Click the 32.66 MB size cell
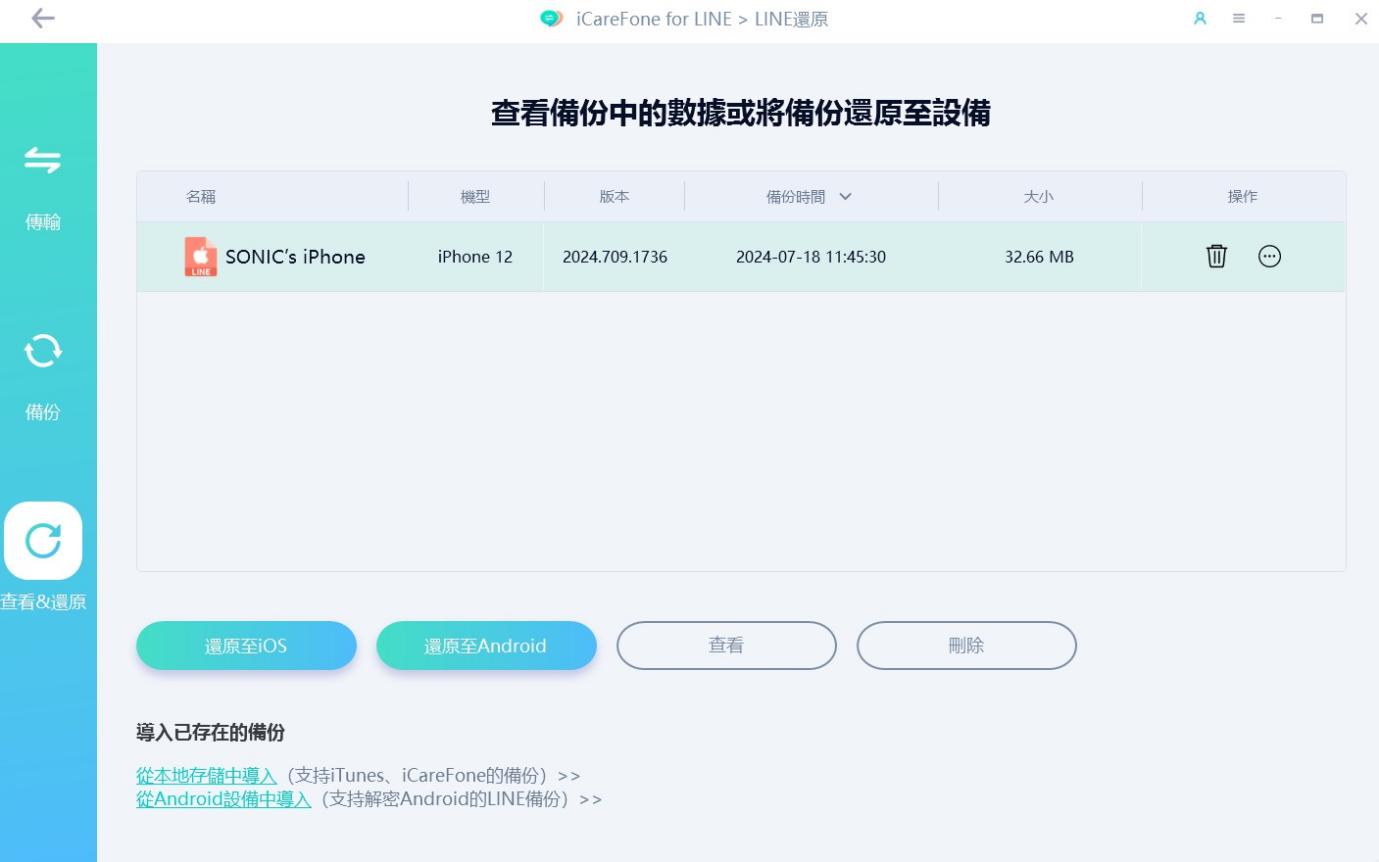Viewport: 1379px width, 862px height. (1039, 257)
